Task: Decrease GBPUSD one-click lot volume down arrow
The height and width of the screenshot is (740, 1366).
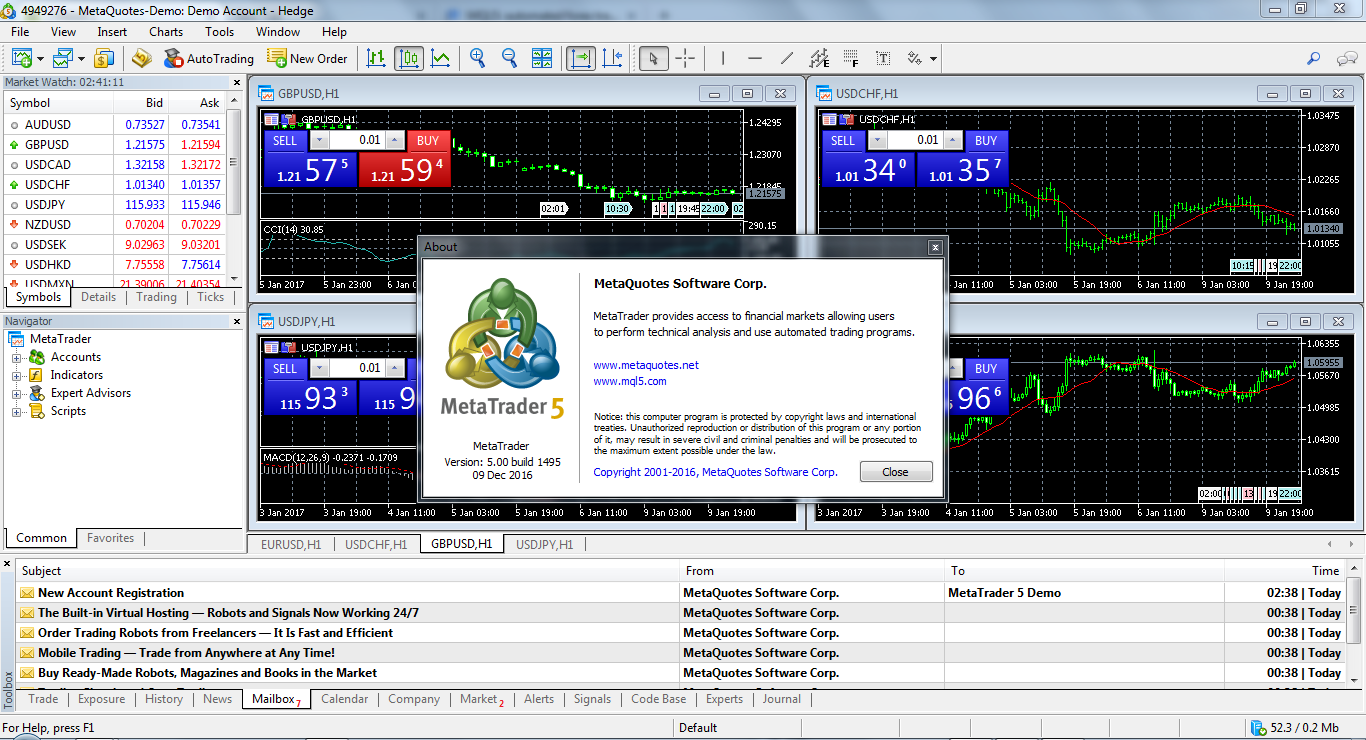Action: pos(320,141)
